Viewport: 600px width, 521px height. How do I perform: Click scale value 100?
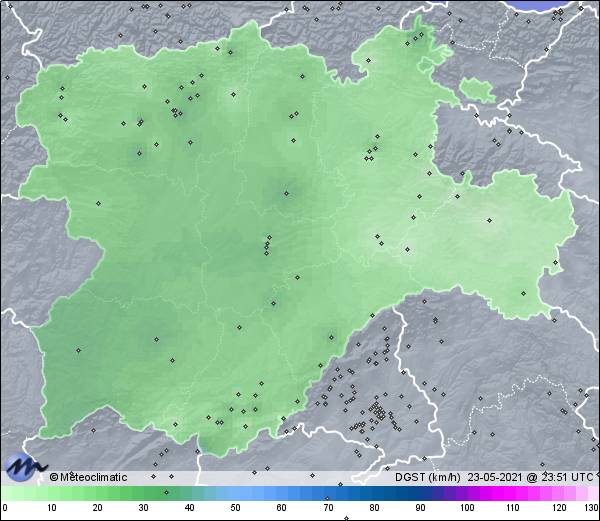[x=467, y=508]
